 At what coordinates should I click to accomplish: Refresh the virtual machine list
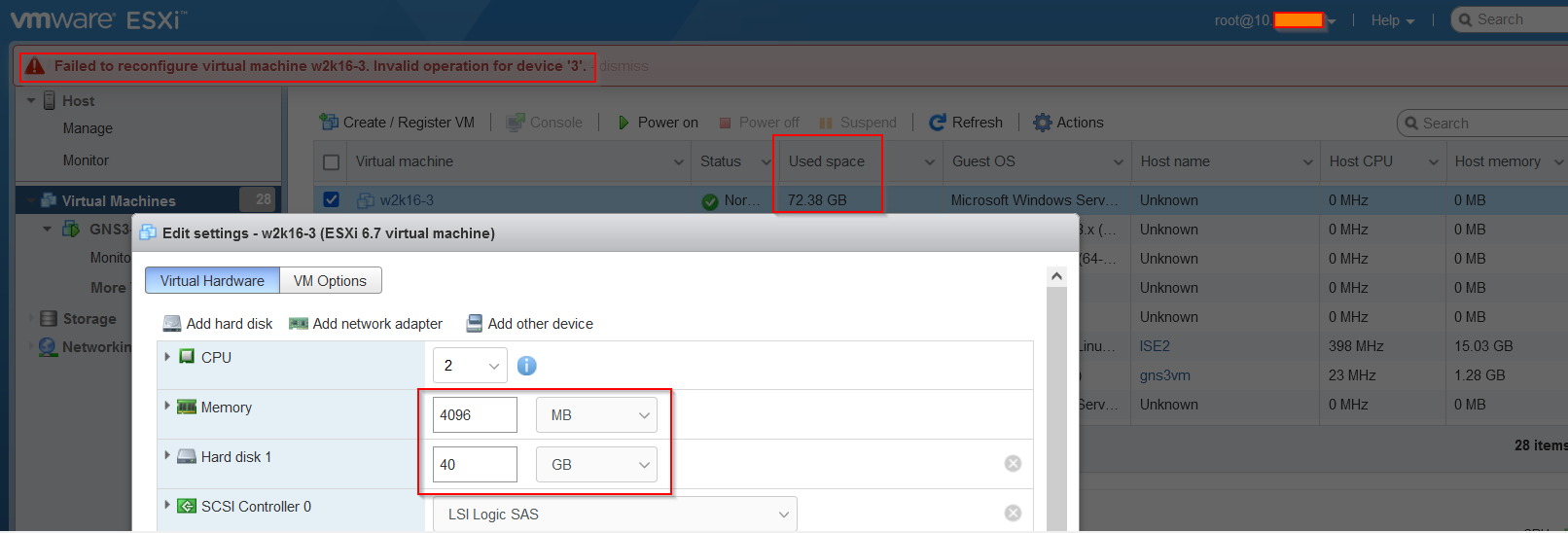tap(966, 123)
